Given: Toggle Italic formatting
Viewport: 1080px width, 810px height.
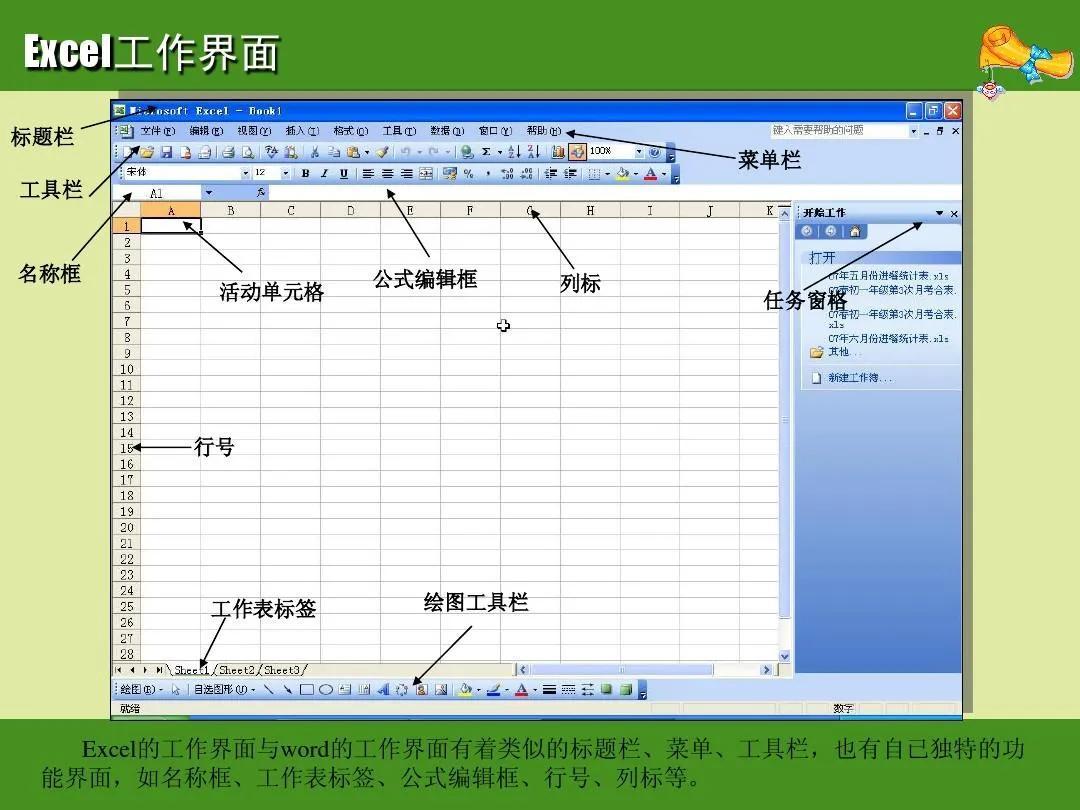Looking at the screenshot, I should pos(324,174).
